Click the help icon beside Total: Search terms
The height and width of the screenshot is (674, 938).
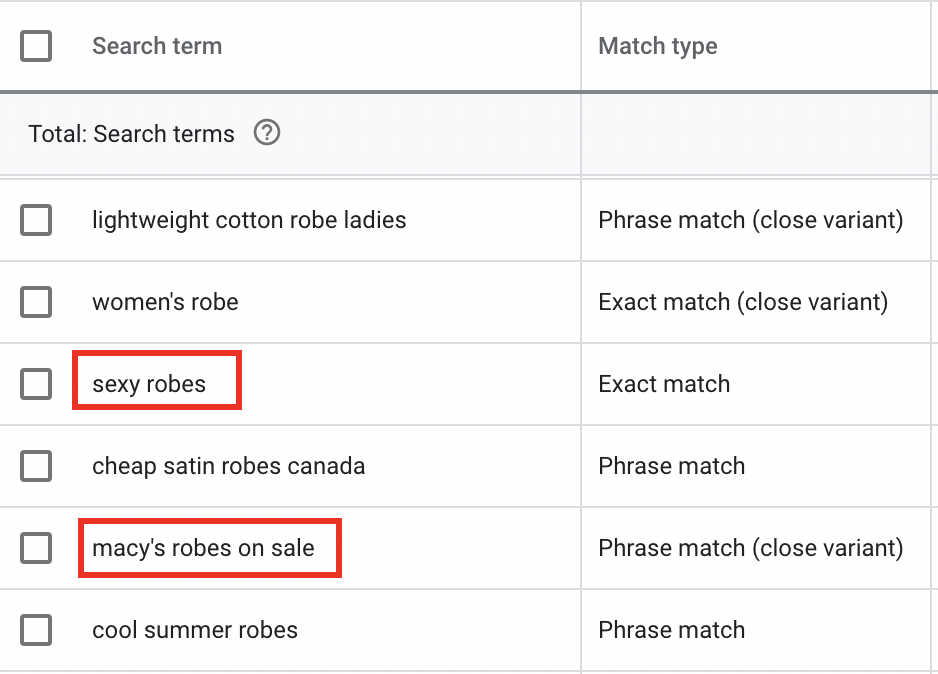[x=267, y=133]
